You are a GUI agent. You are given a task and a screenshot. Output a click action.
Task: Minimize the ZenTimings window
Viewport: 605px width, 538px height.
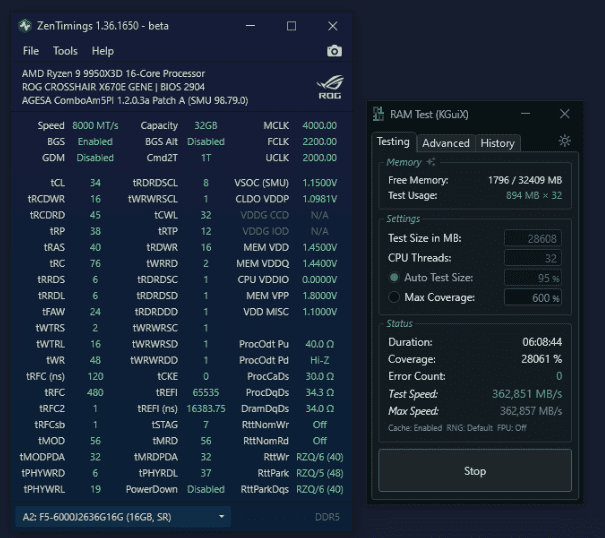click(x=250, y=26)
